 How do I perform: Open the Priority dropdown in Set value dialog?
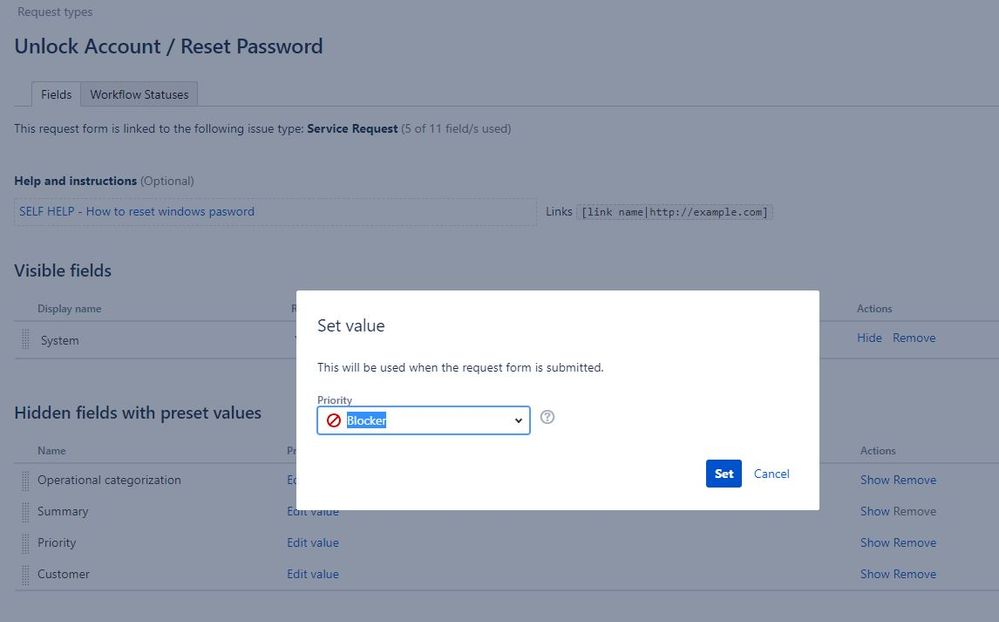tap(423, 421)
